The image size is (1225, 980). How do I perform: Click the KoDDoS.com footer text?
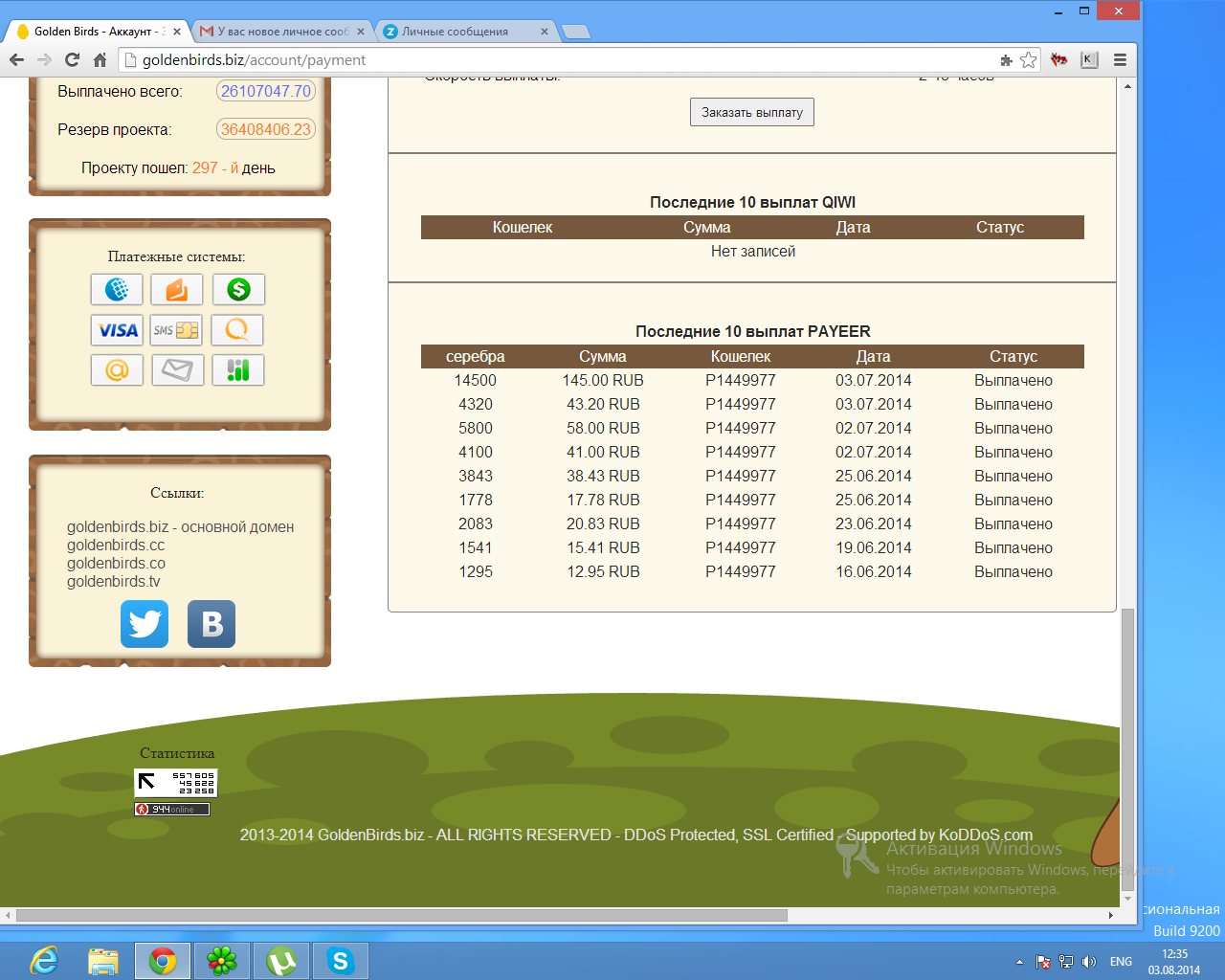click(x=986, y=835)
